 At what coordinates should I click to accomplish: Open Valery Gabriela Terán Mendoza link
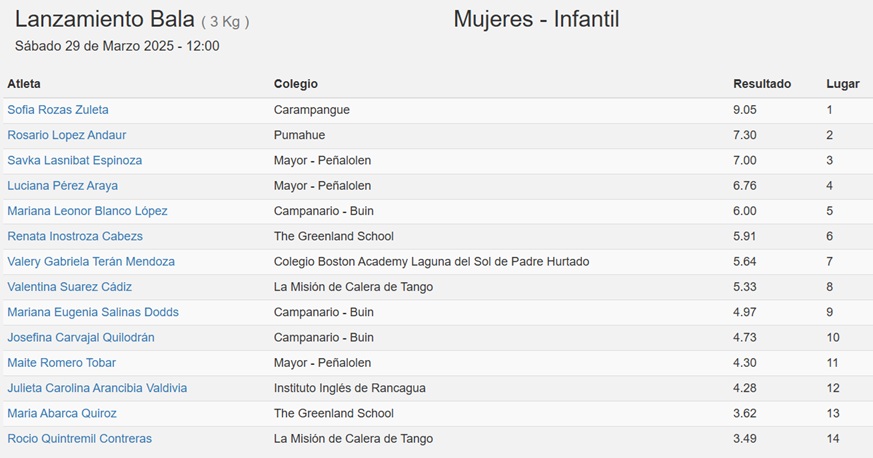point(91,262)
